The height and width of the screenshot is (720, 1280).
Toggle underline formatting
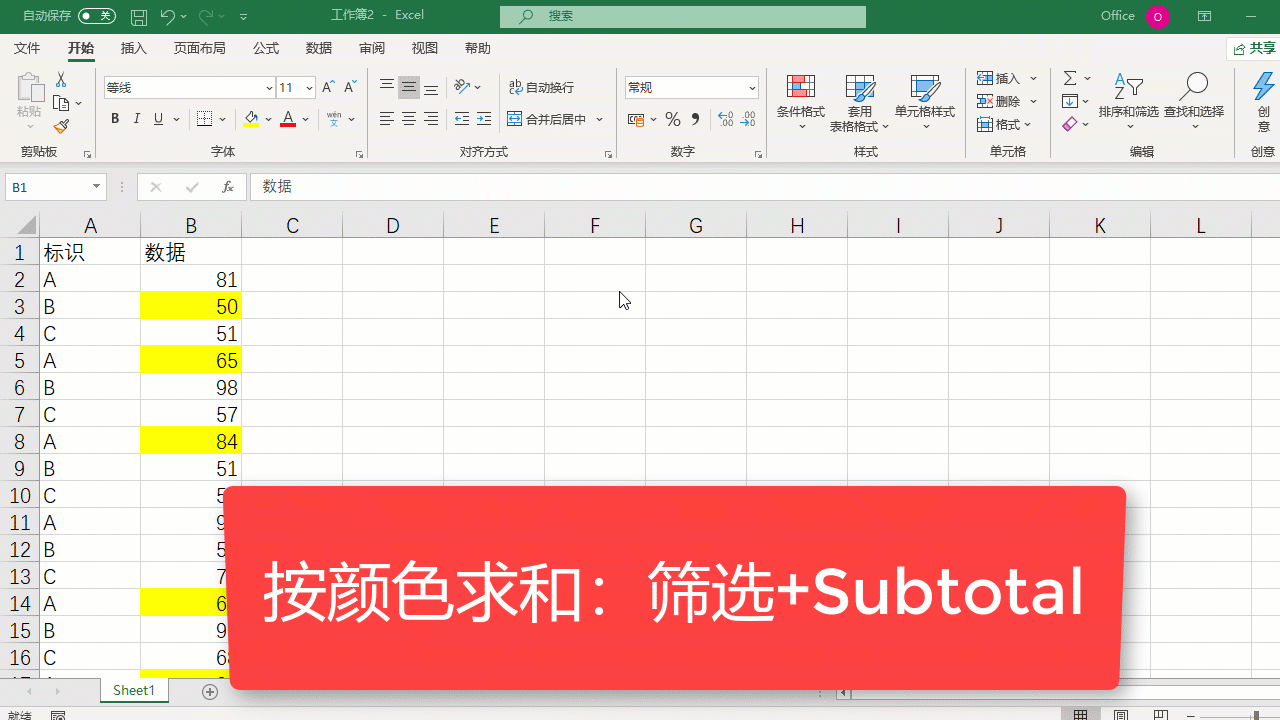(x=158, y=119)
